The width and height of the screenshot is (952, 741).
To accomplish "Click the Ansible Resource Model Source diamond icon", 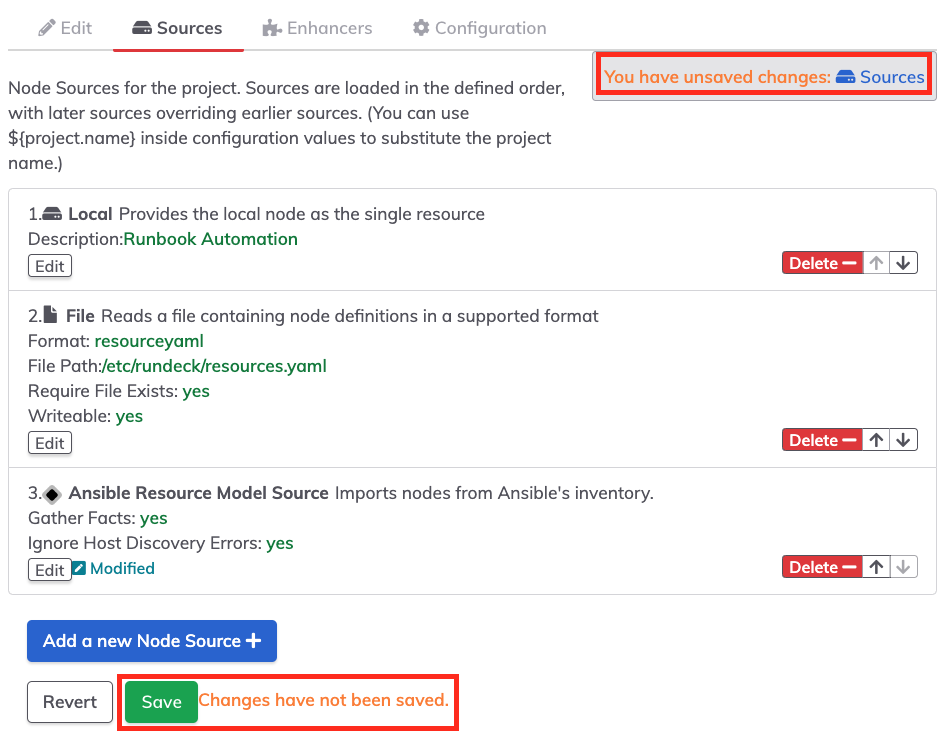I will click(x=53, y=494).
